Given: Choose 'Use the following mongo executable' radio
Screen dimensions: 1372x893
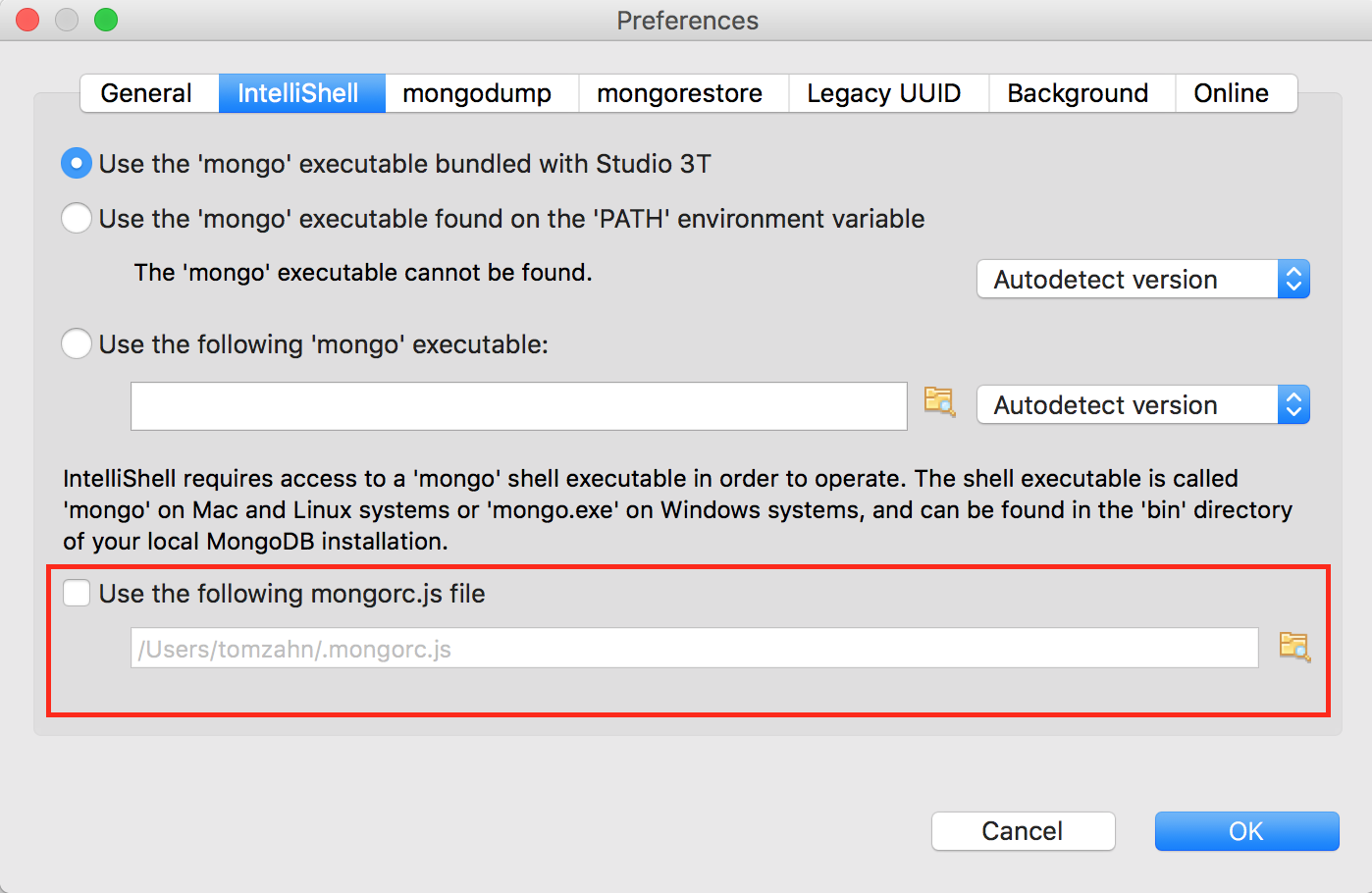Looking at the screenshot, I should (77, 343).
